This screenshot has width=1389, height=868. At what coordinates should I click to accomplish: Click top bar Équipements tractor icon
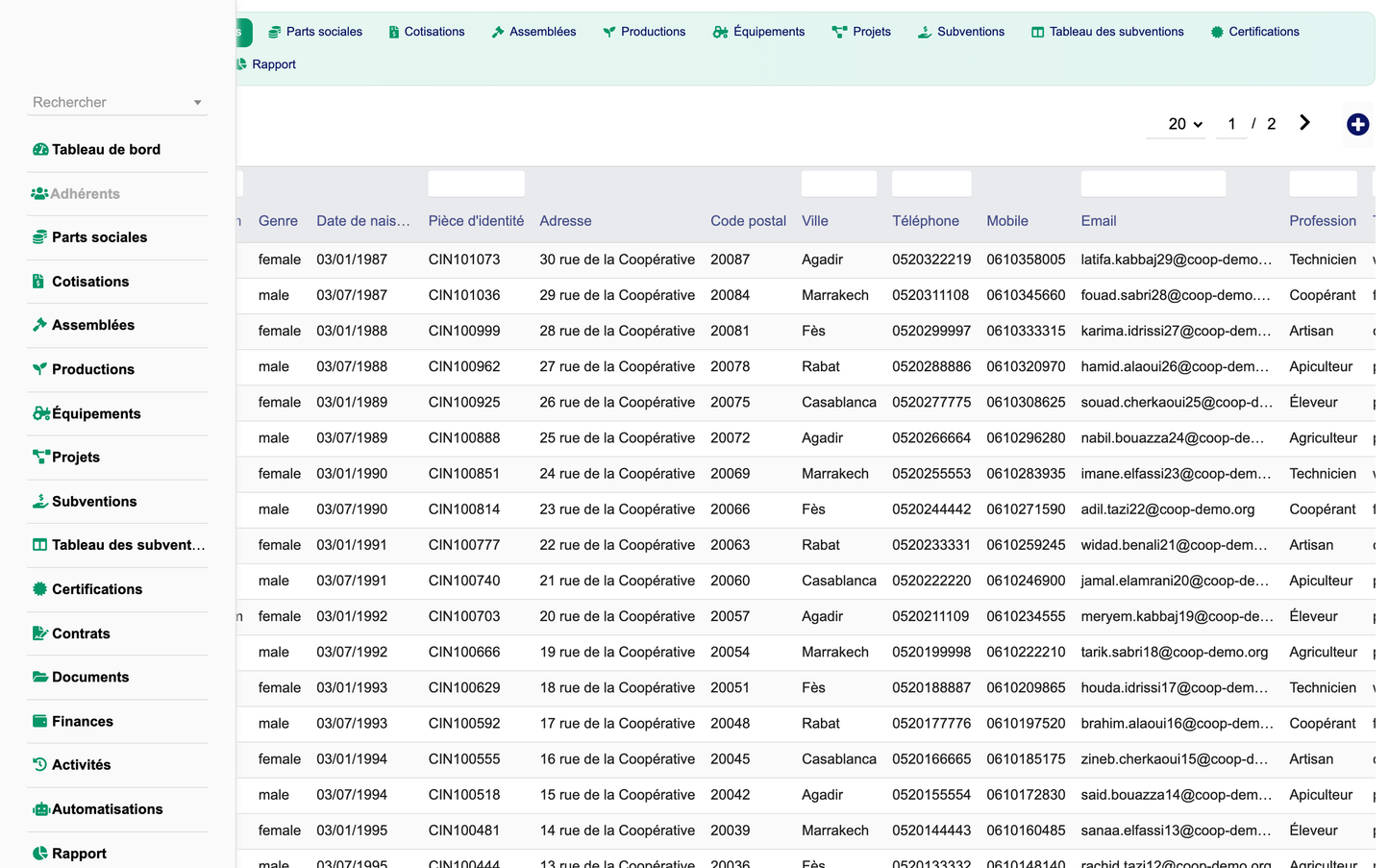[x=720, y=32]
